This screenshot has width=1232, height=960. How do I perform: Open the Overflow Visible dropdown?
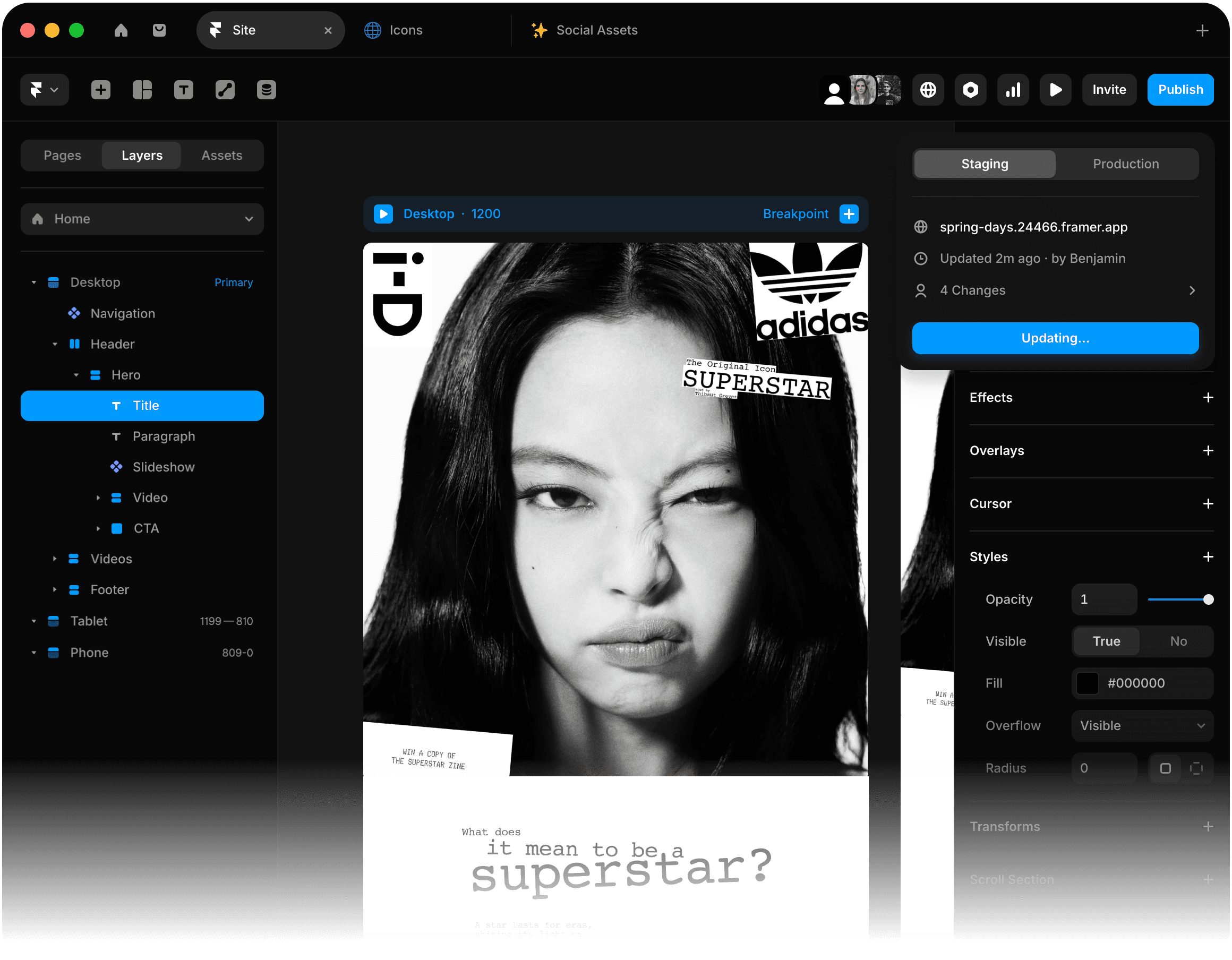[1142, 726]
